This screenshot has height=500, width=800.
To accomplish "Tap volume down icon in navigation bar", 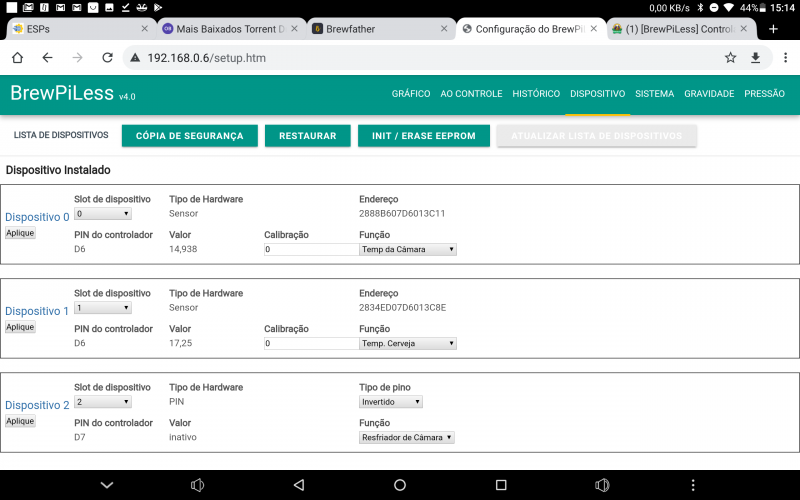I will coord(197,485).
